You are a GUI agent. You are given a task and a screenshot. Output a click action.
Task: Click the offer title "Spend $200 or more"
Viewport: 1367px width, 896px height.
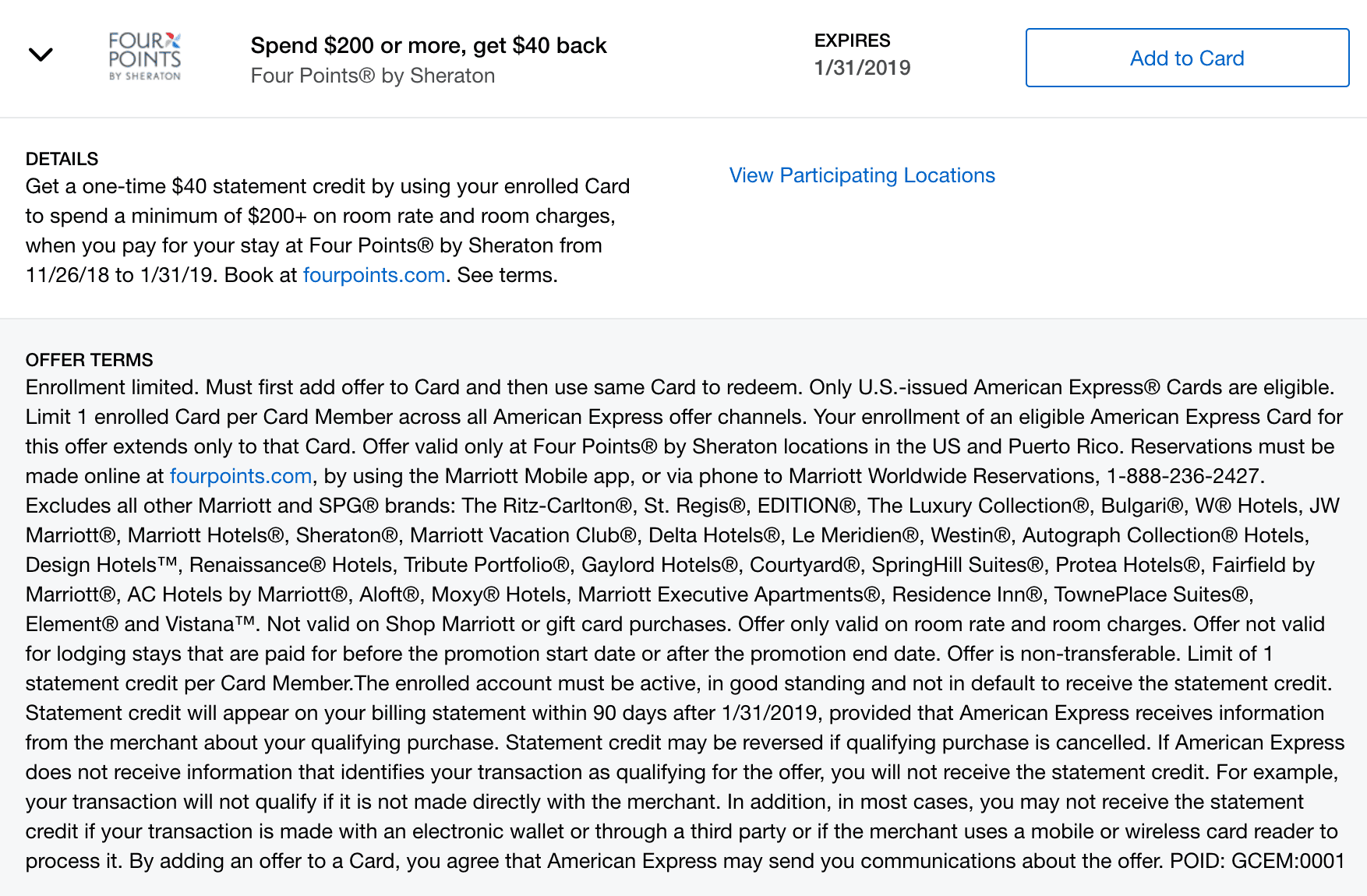tap(428, 45)
